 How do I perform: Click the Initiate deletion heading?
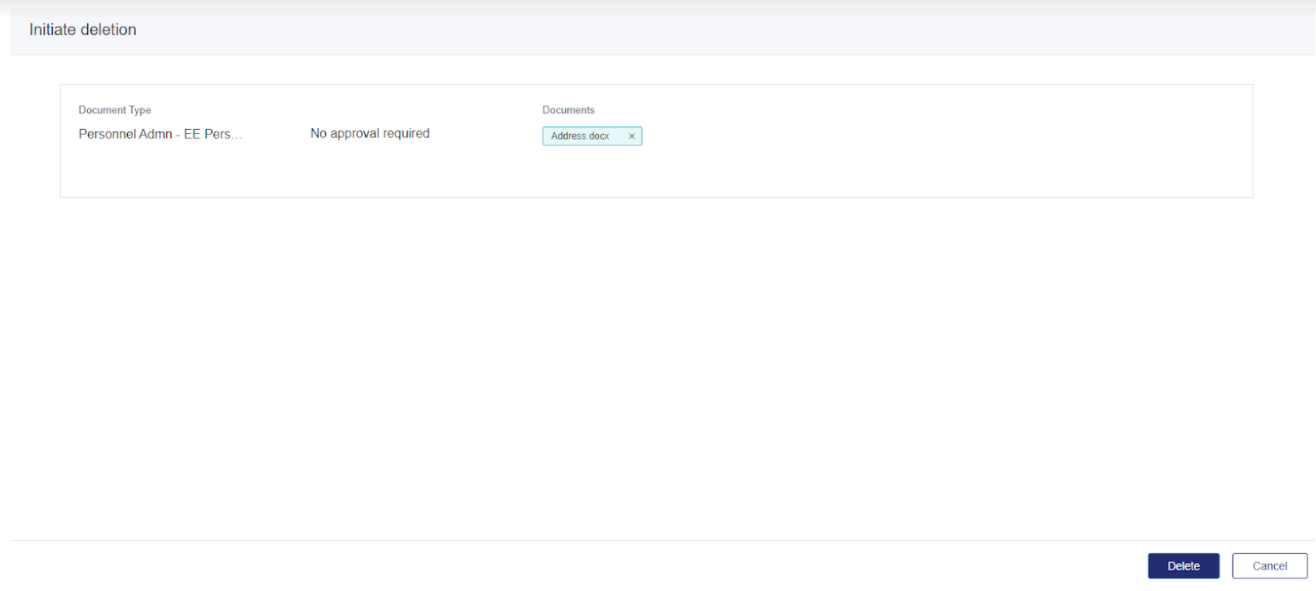tap(83, 30)
